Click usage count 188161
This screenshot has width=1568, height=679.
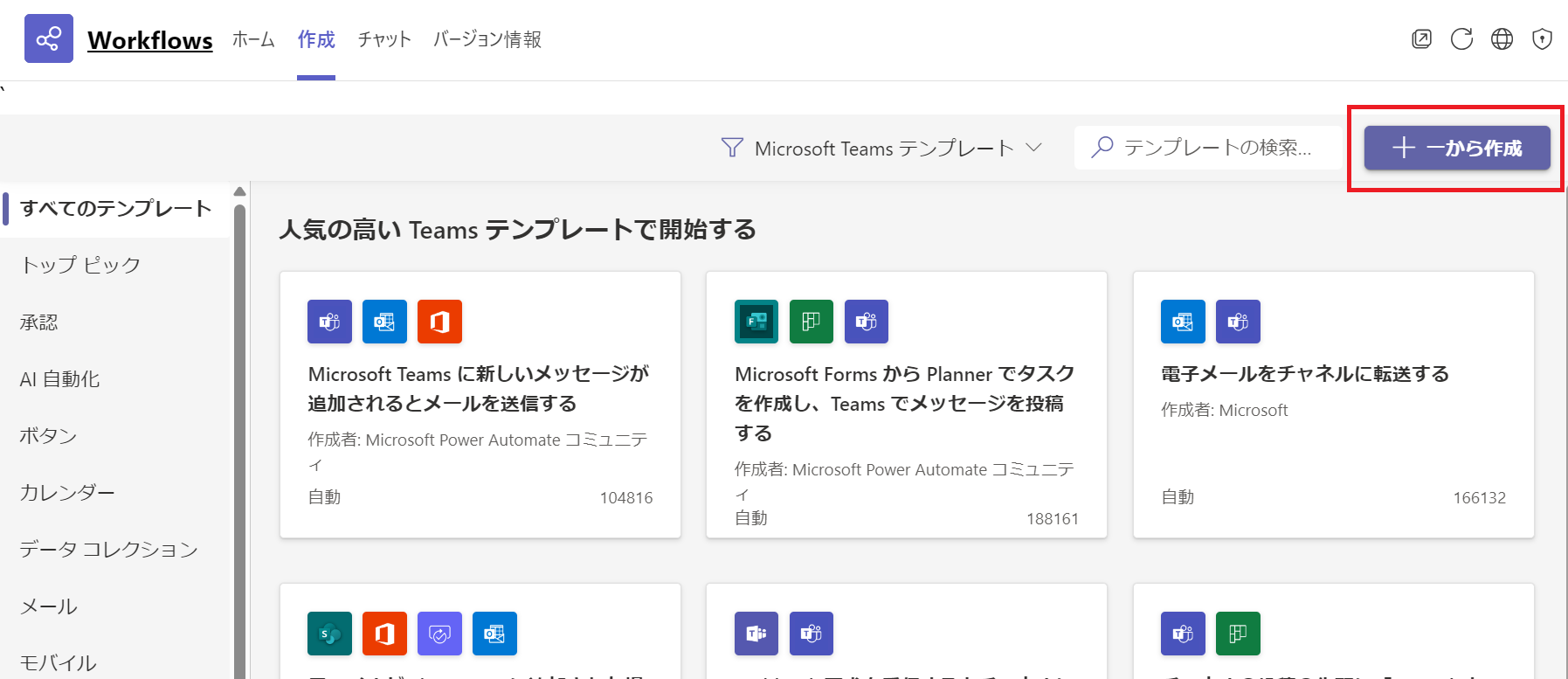1053,518
